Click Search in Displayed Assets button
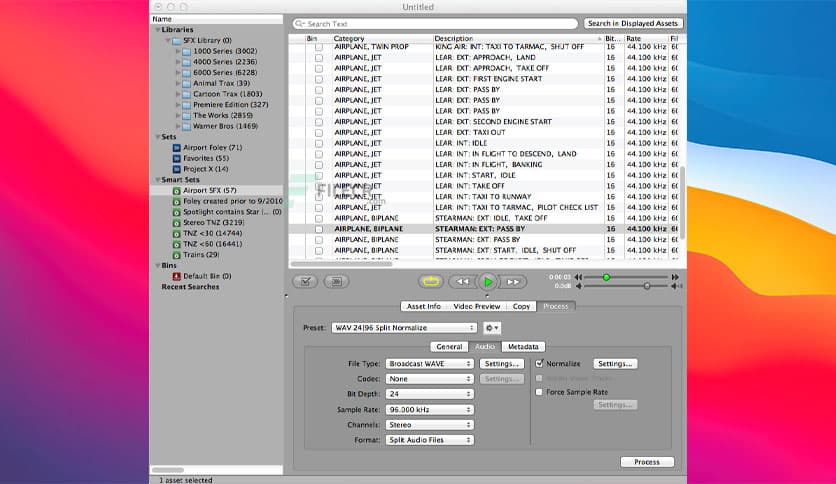 pyautogui.click(x=633, y=23)
